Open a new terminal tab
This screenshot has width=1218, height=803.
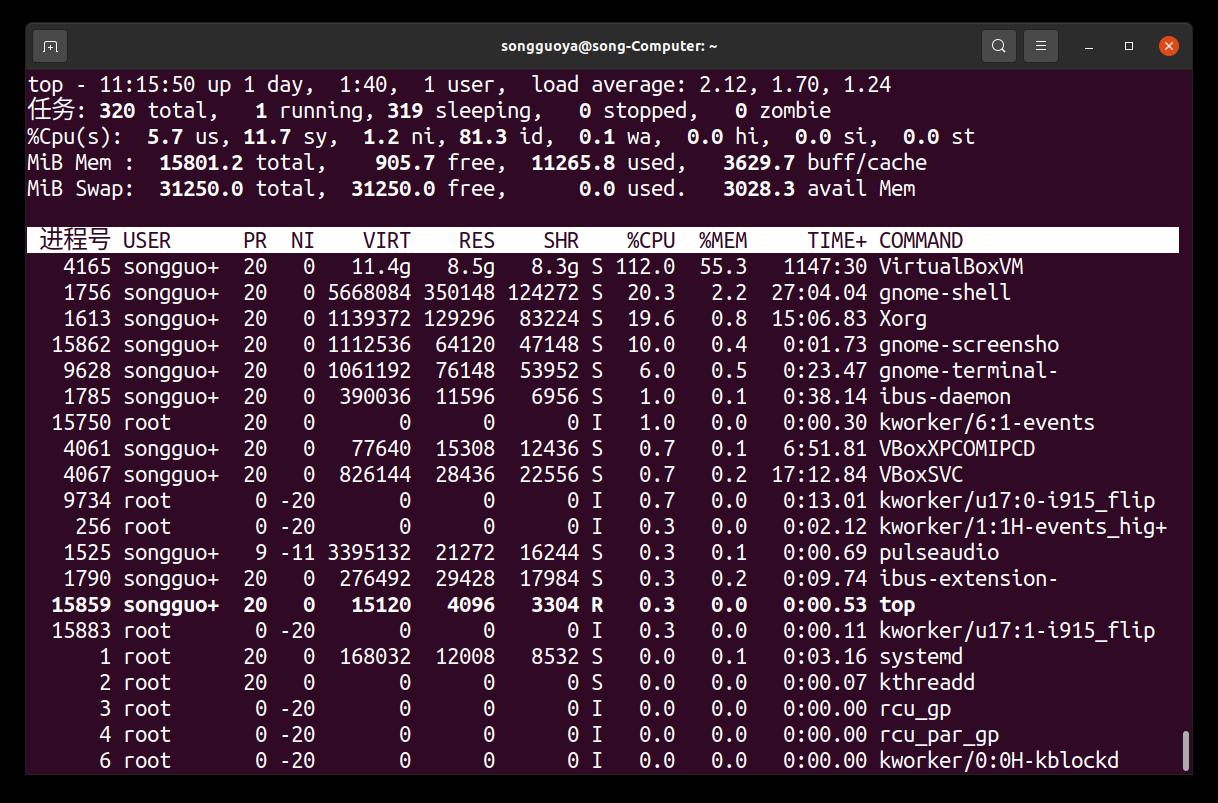point(49,46)
